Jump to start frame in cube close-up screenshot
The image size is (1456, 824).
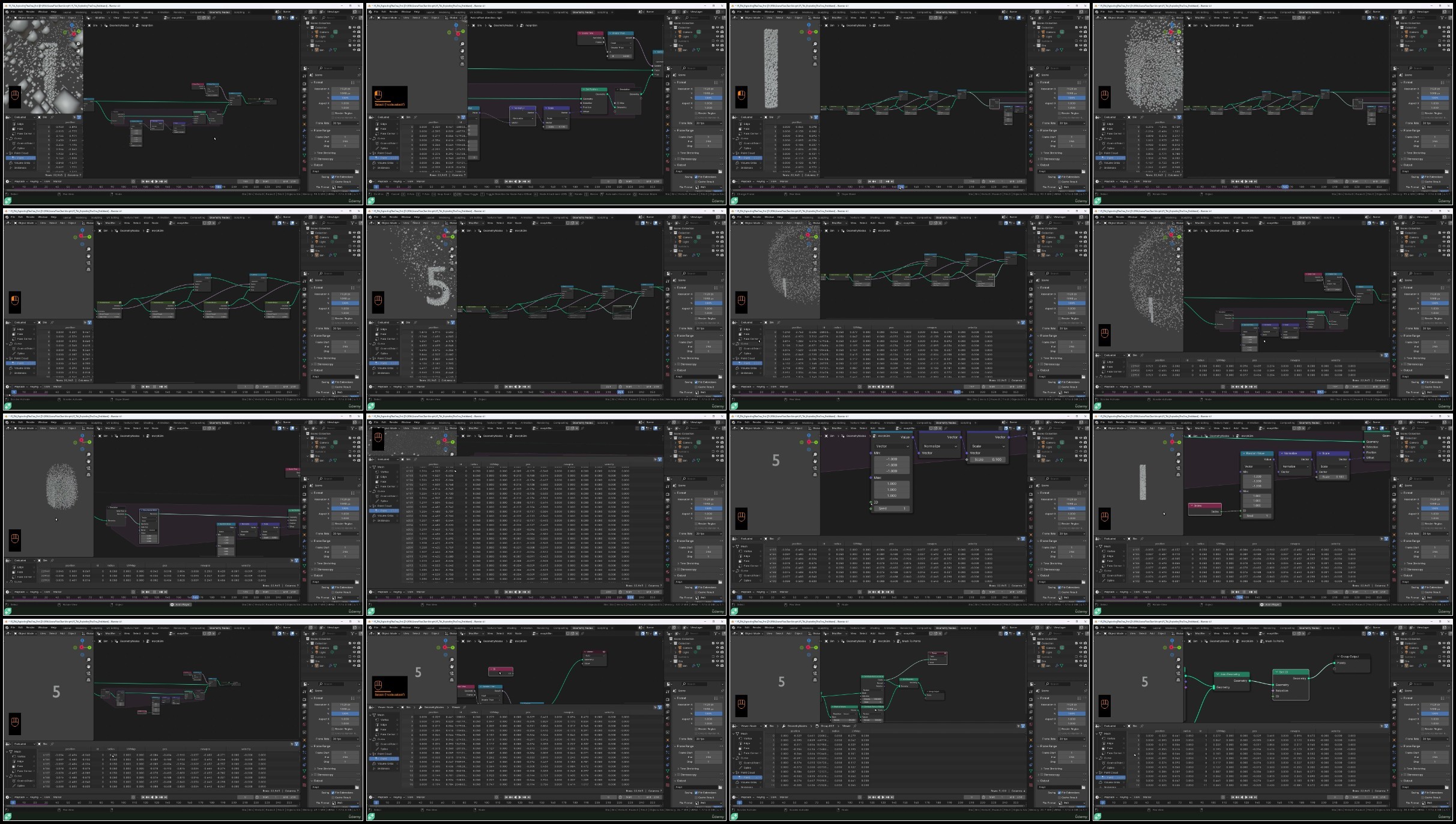point(143,181)
